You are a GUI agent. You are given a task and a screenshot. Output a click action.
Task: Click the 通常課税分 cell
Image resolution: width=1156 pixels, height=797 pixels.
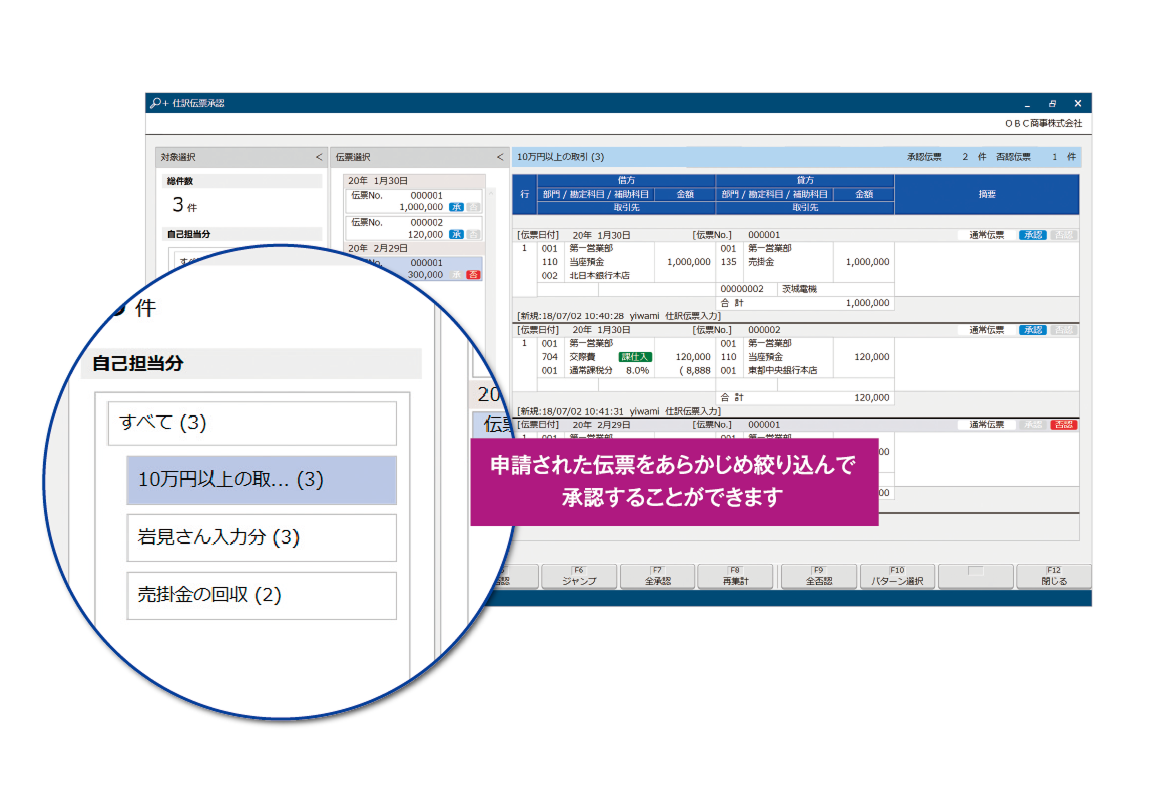coord(591,371)
